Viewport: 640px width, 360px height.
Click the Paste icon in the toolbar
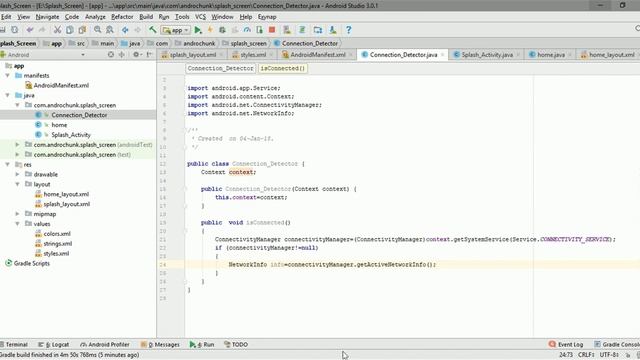click(82, 30)
